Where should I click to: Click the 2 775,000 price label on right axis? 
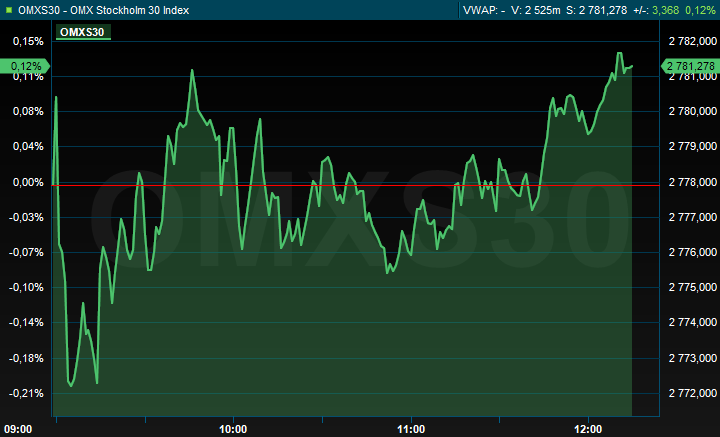[691, 288]
